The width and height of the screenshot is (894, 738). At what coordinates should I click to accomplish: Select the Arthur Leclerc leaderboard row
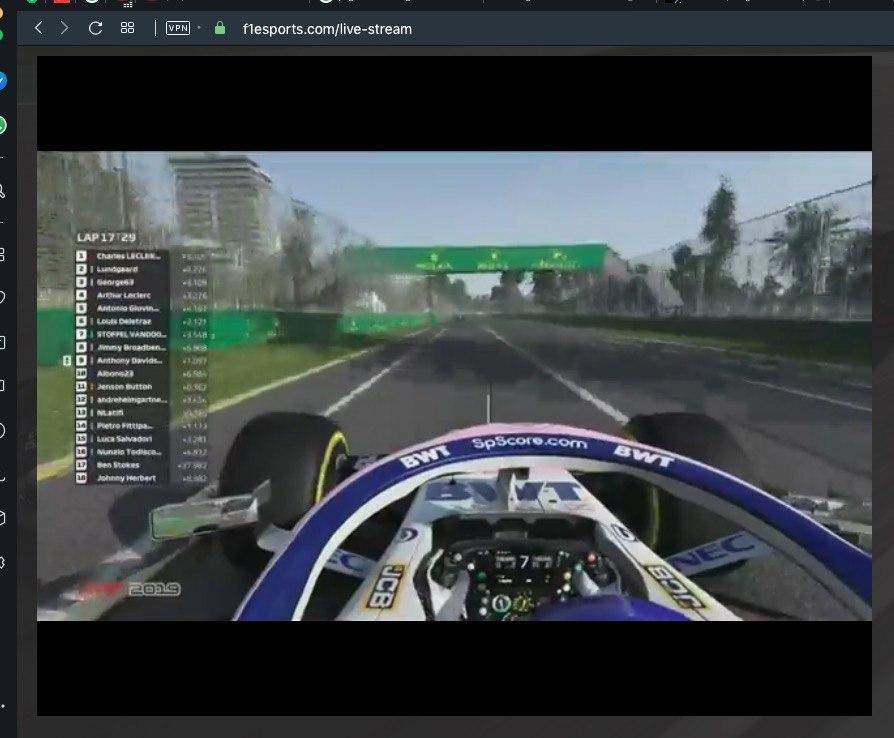[141, 295]
